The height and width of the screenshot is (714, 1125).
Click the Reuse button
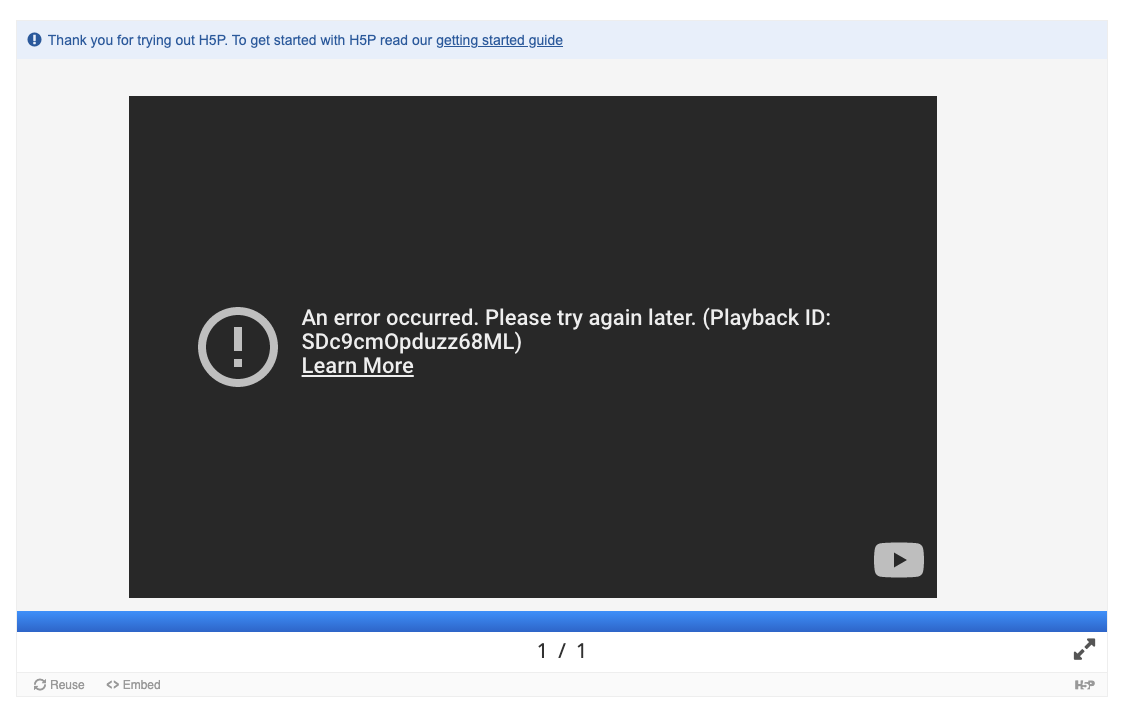point(59,685)
